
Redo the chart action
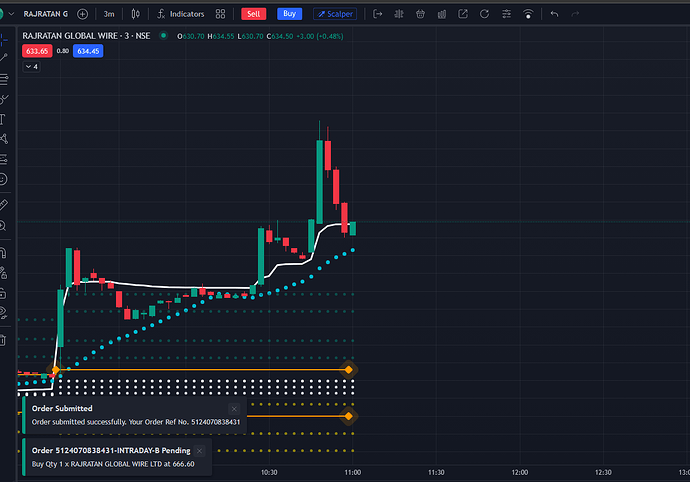[x=575, y=14]
